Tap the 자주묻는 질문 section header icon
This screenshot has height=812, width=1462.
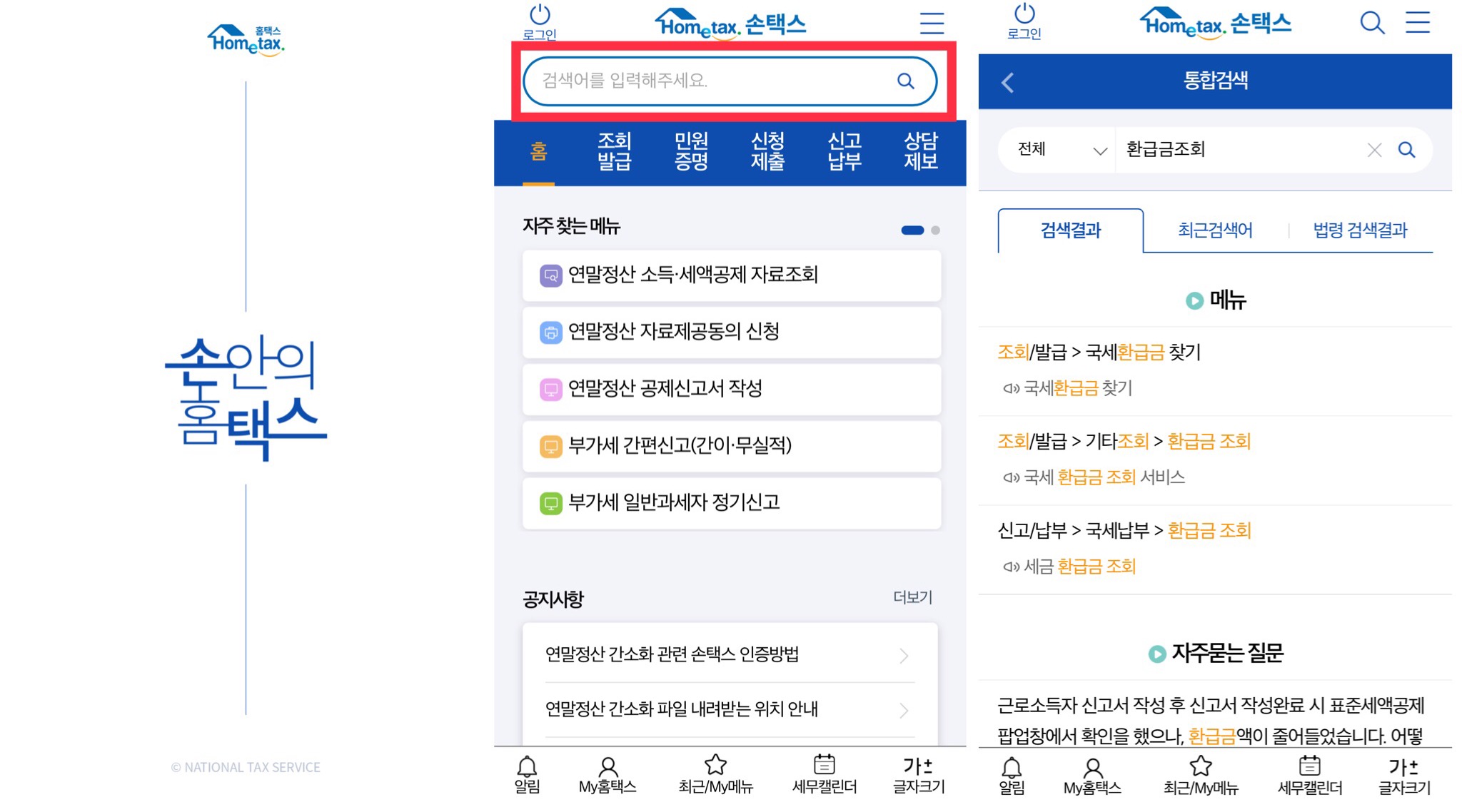[x=1157, y=654]
